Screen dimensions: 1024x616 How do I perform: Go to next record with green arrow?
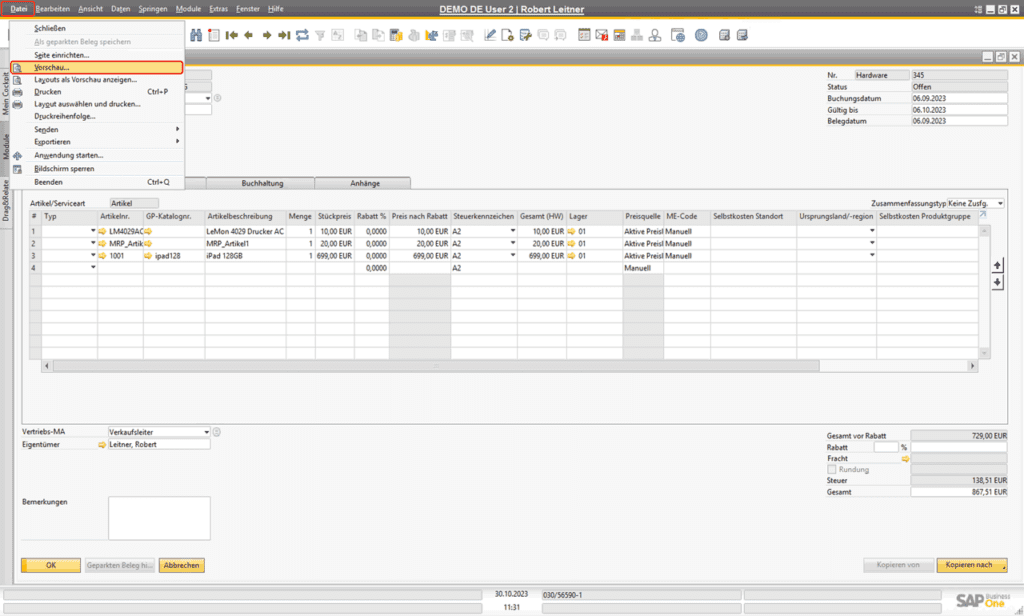point(269,35)
